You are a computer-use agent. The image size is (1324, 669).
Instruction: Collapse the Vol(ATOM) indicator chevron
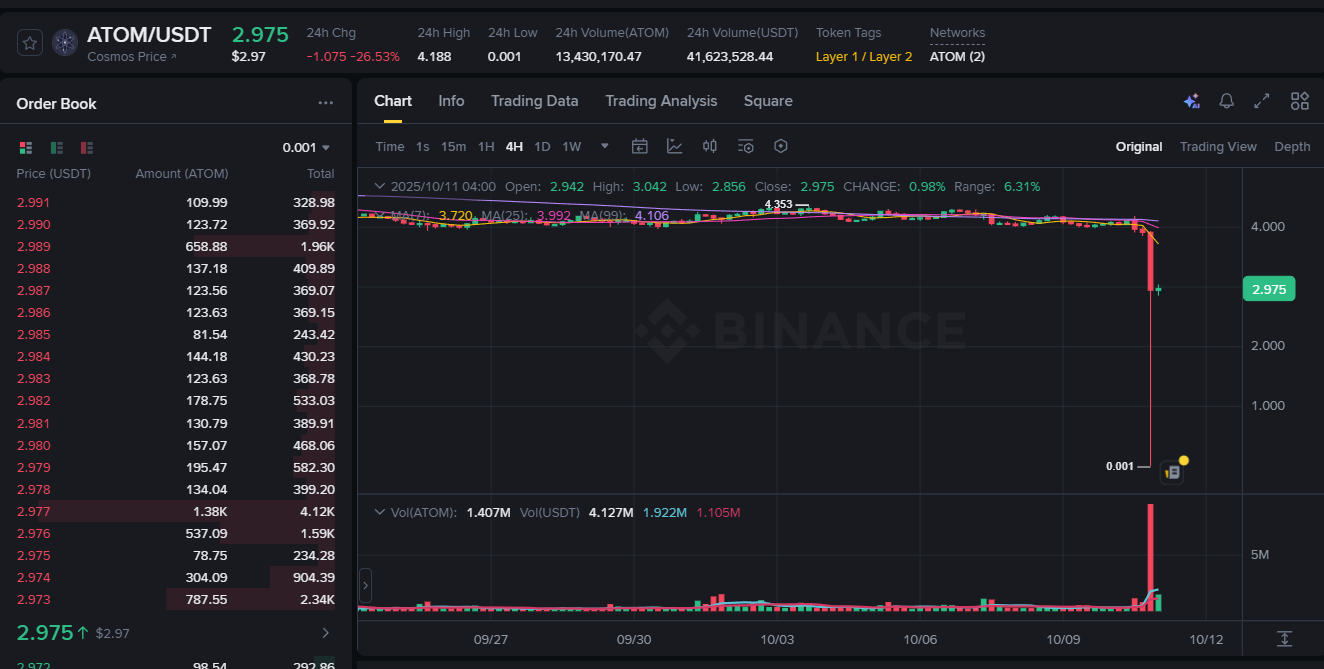(x=379, y=512)
